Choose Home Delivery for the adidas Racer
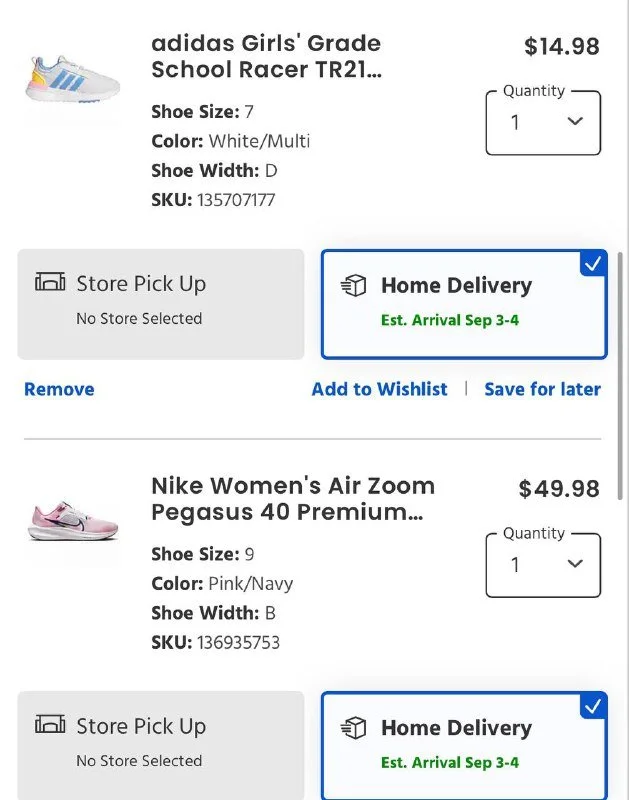629x800 pixels. click(463, 304)
